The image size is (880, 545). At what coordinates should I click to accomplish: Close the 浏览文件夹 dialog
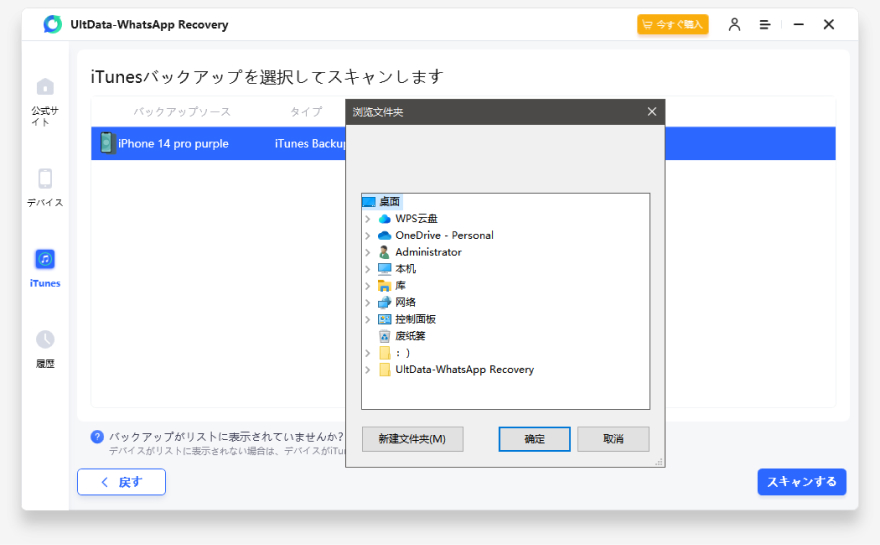tap(652, 112)
